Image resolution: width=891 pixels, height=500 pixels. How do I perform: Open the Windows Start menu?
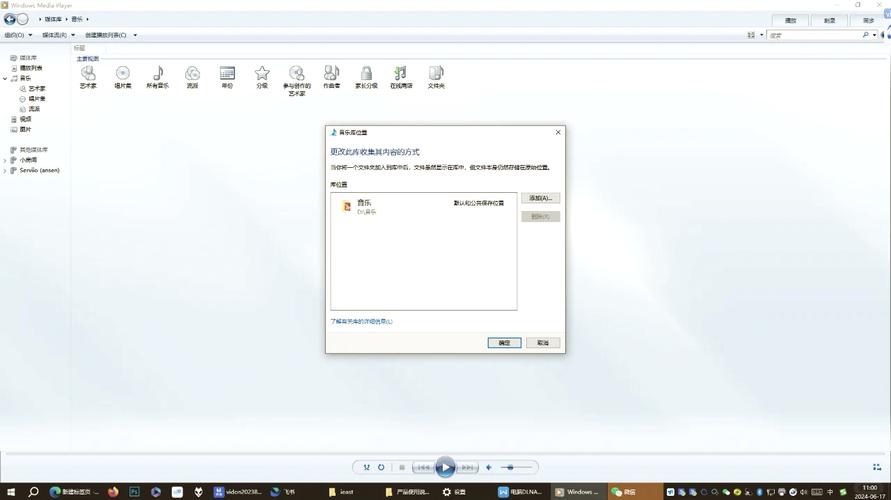[x=11, y=492]
